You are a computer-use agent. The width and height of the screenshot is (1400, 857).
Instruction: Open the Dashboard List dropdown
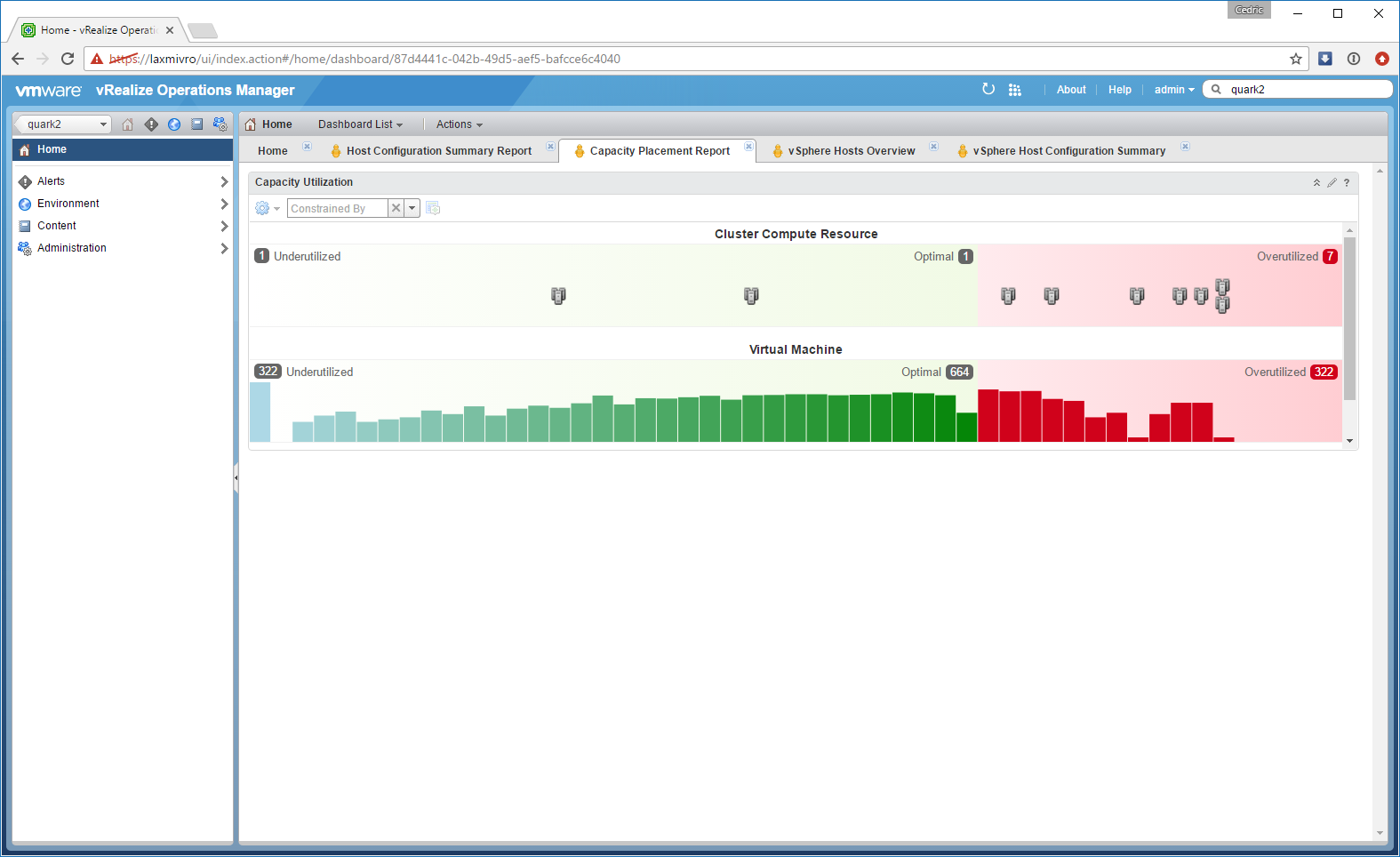[360, 124]
